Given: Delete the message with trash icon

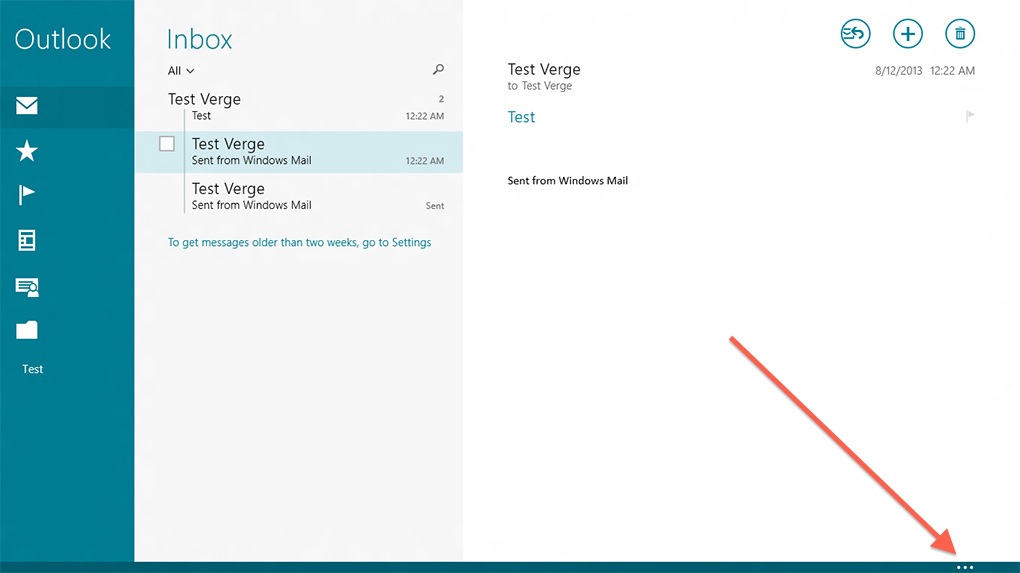Looking at the screenshot, I should coord(960,34).
